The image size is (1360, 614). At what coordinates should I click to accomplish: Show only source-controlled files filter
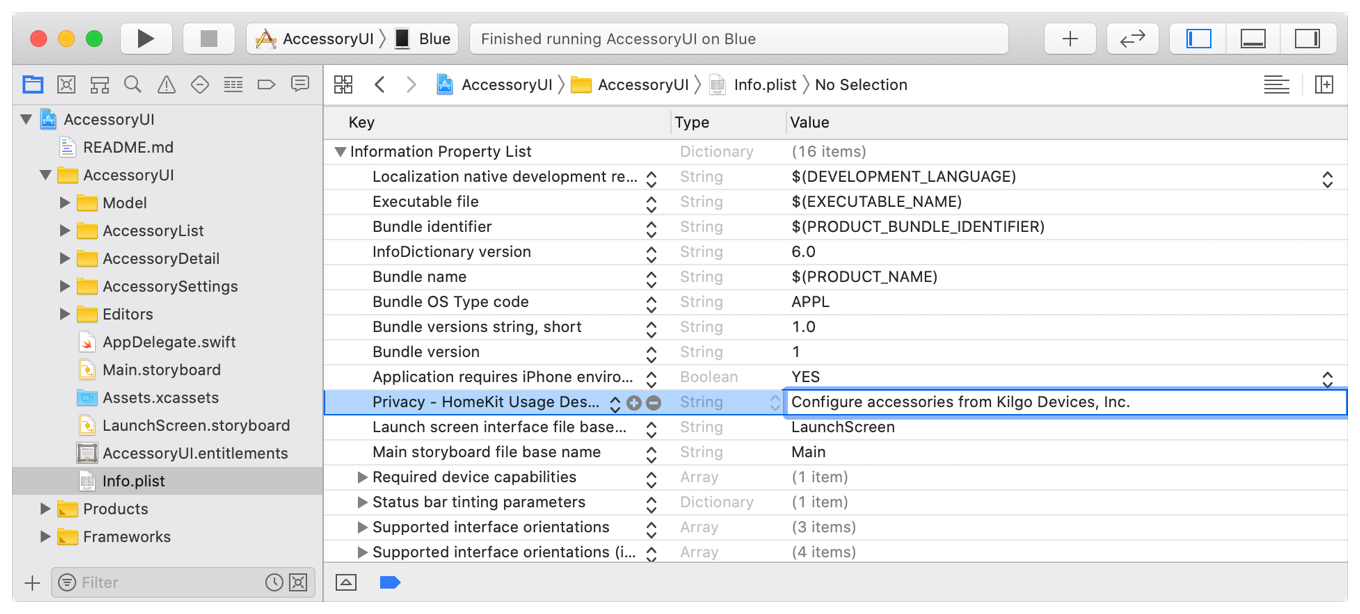pos(298,582)
